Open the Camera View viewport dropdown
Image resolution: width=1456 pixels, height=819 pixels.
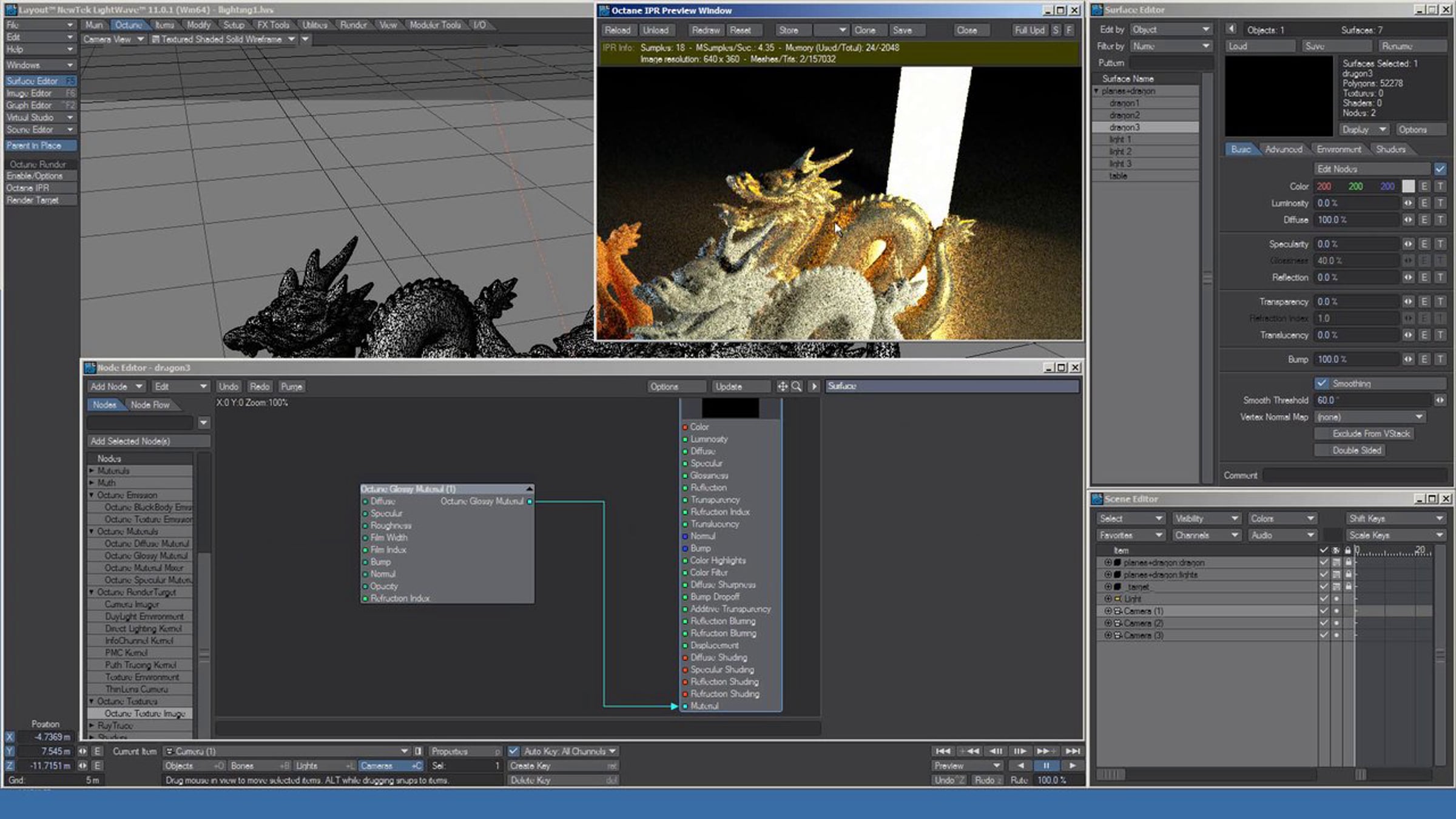(113, 39)
